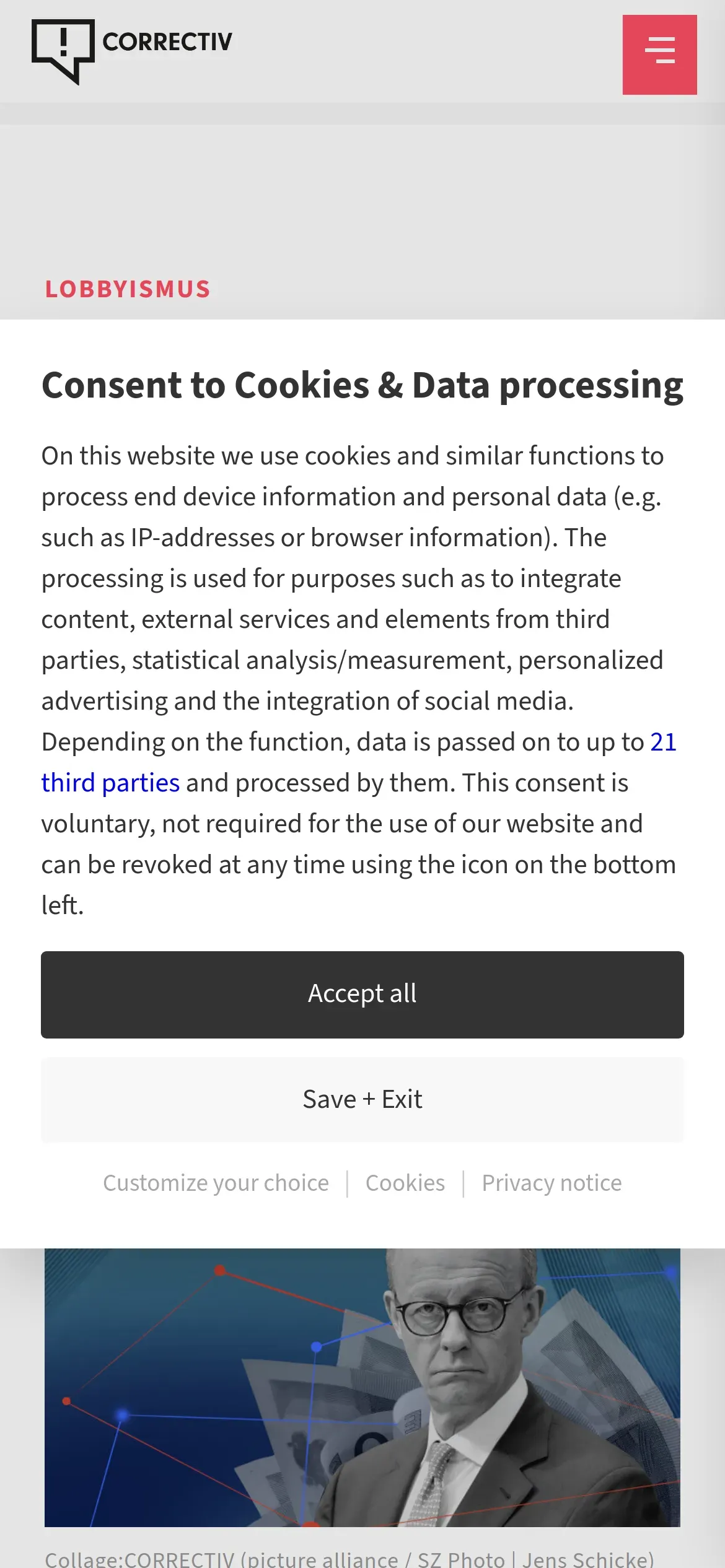Open the Cookies footer link

coord(405,1183)
